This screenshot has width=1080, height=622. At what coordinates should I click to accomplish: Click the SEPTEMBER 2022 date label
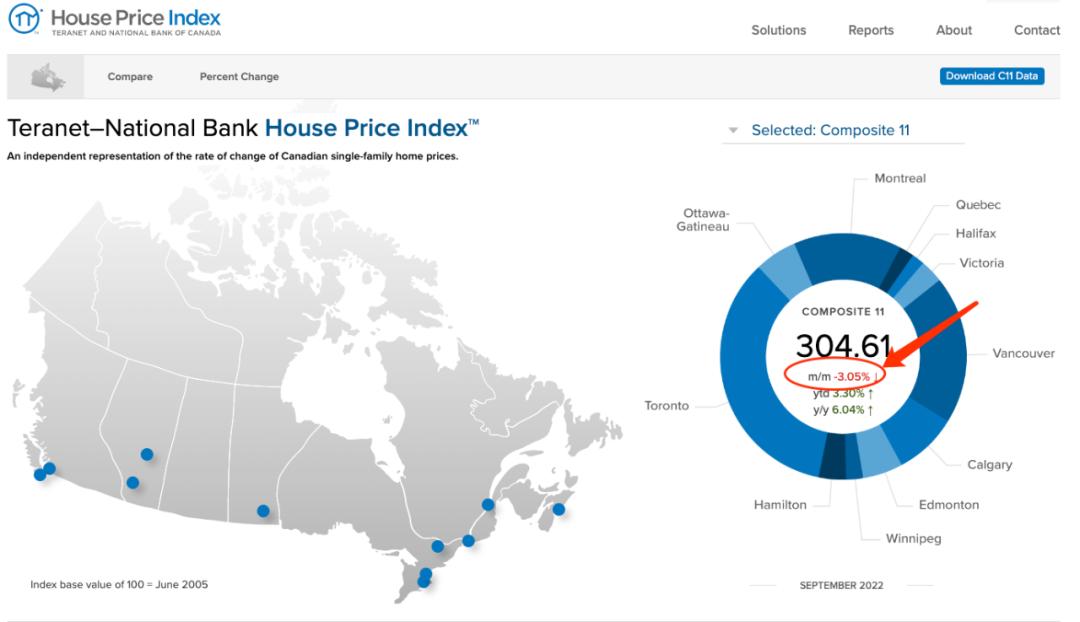coord(841,585)
